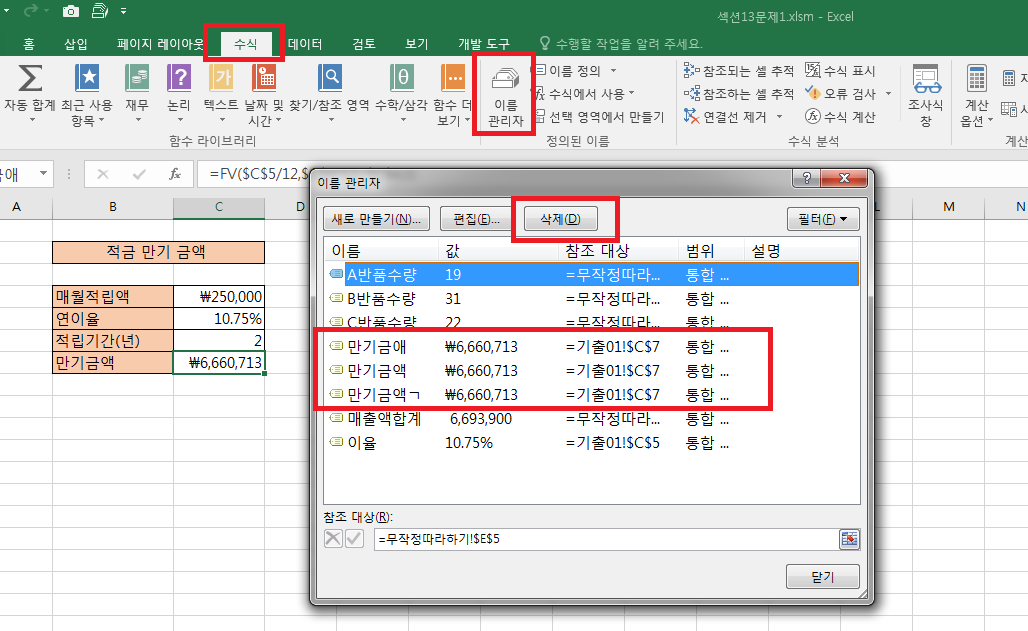Viewport: 1028px width, 631px height.
Task: Switch to the 삽입 ribbon tab
Action: 76,44
